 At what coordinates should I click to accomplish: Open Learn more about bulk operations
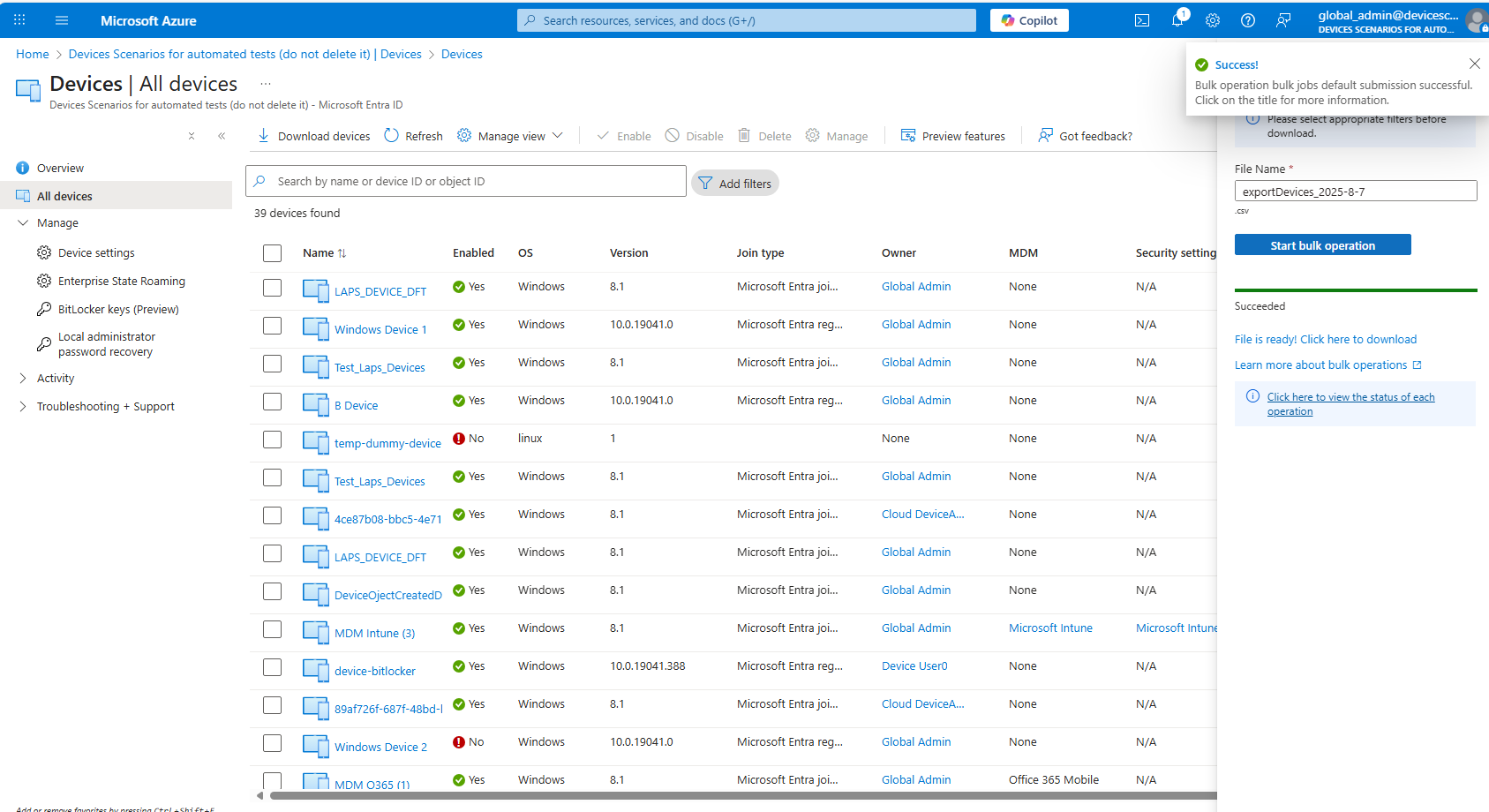(1327, 365)
